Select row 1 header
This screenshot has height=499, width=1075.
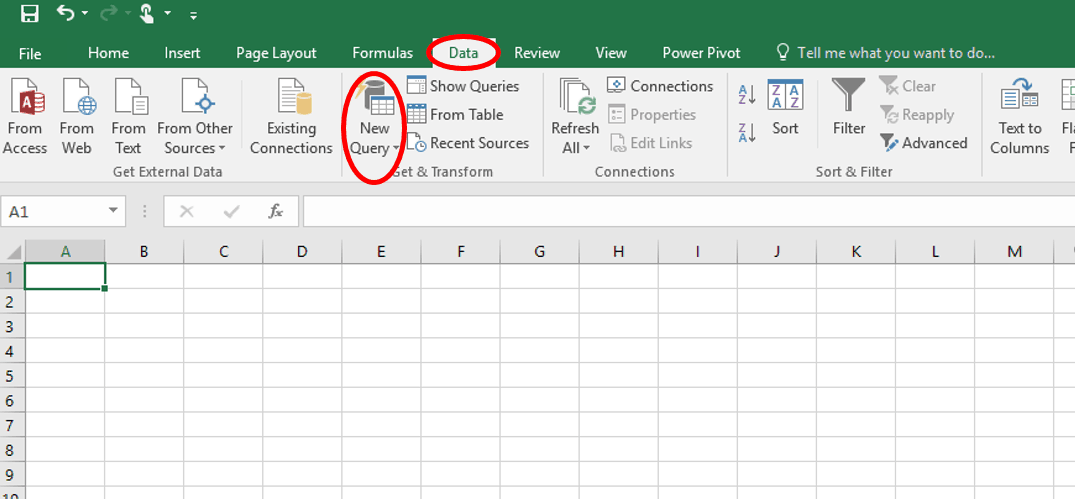pos(12,276)
